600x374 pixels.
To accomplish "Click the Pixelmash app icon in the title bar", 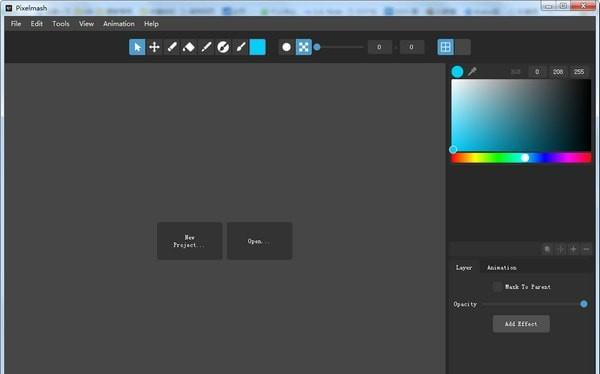I will pos(9,8).
